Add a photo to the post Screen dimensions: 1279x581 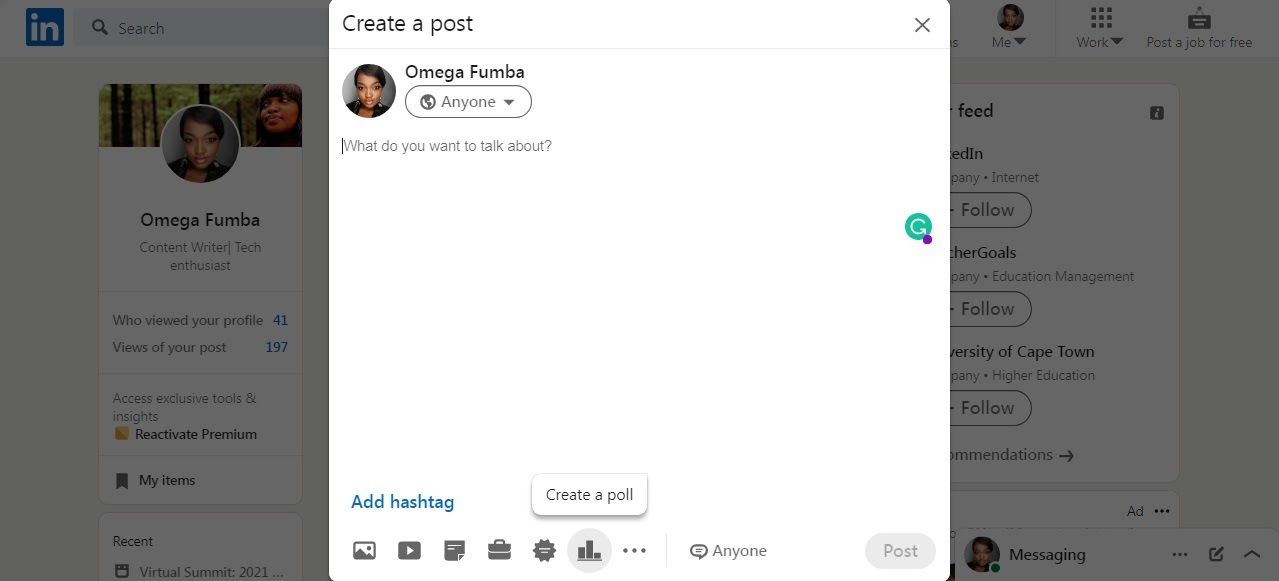pyautogui.click(x=363, y=550)
